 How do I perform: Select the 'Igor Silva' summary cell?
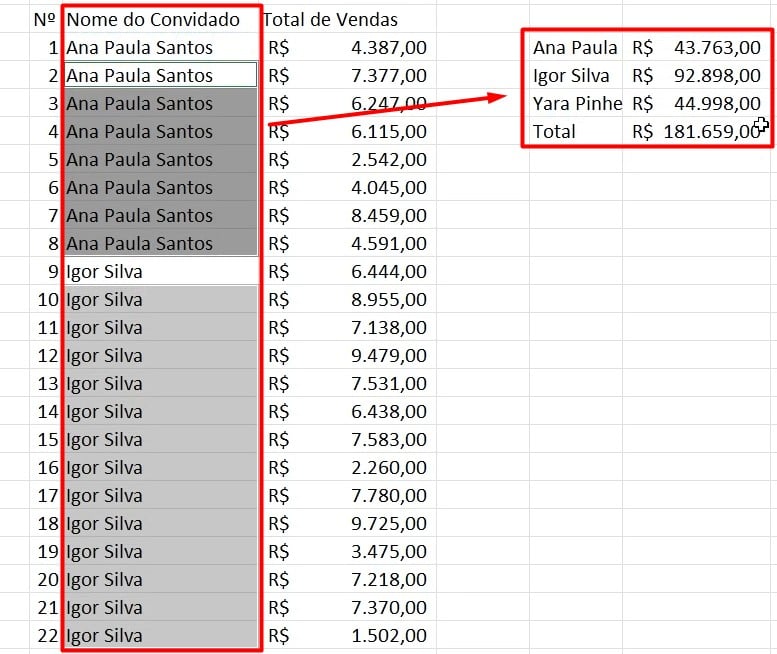coord(576,75)
